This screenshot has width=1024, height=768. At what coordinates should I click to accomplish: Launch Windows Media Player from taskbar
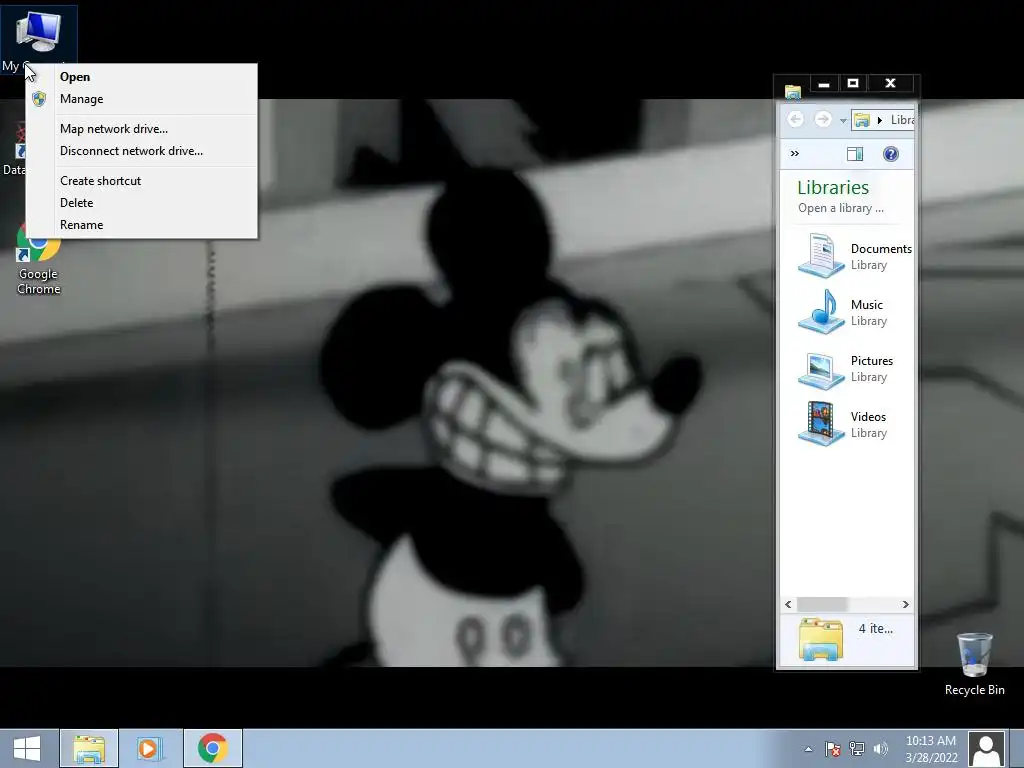(148, 748)
